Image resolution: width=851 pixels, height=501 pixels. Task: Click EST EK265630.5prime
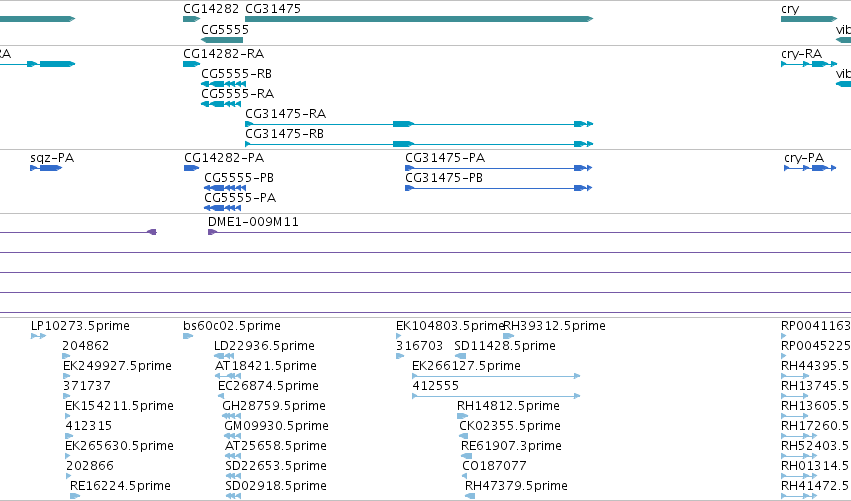69,456
